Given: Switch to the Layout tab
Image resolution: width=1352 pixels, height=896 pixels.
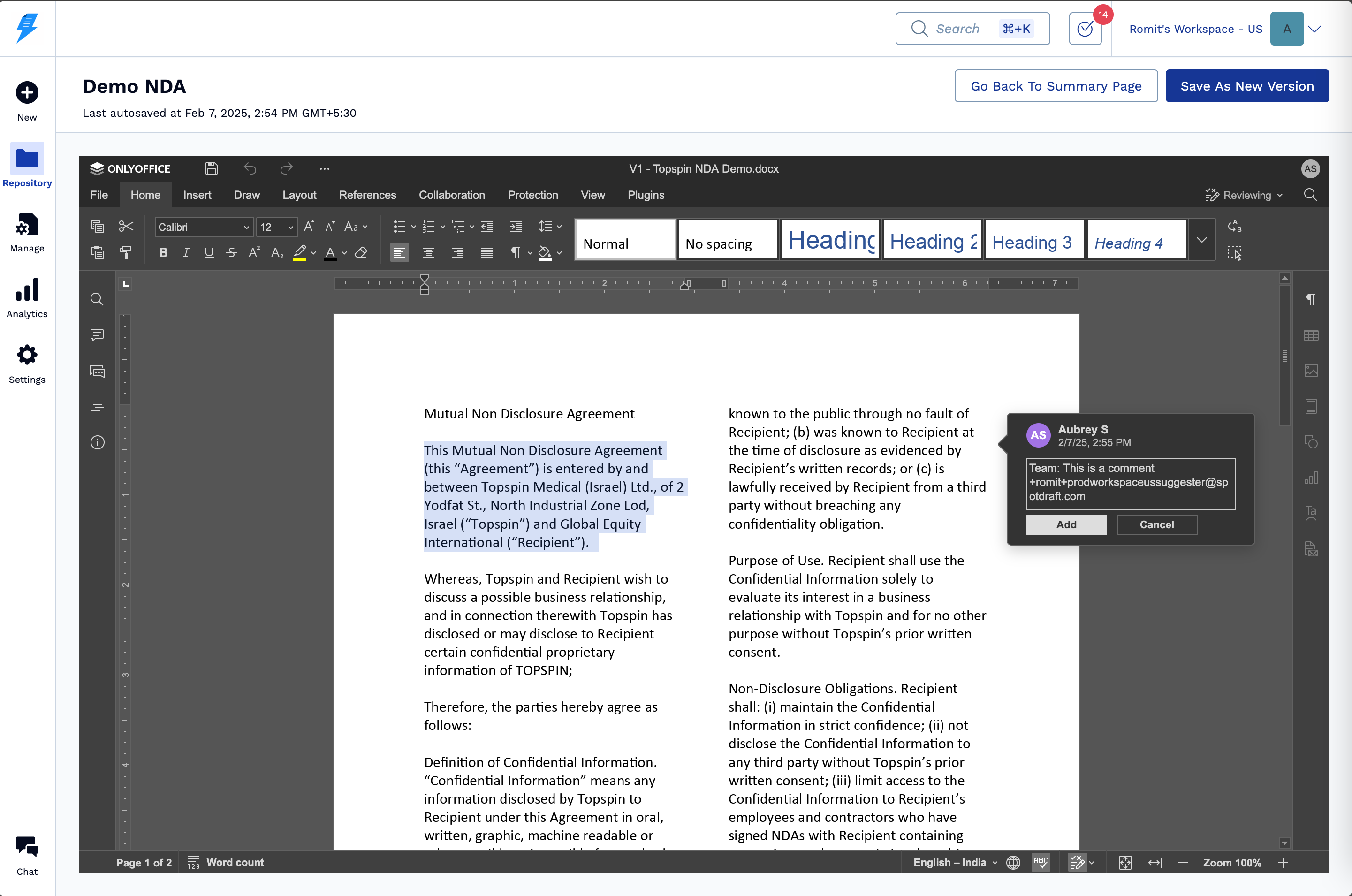Looking at the screenshot, I should (299, 195).
